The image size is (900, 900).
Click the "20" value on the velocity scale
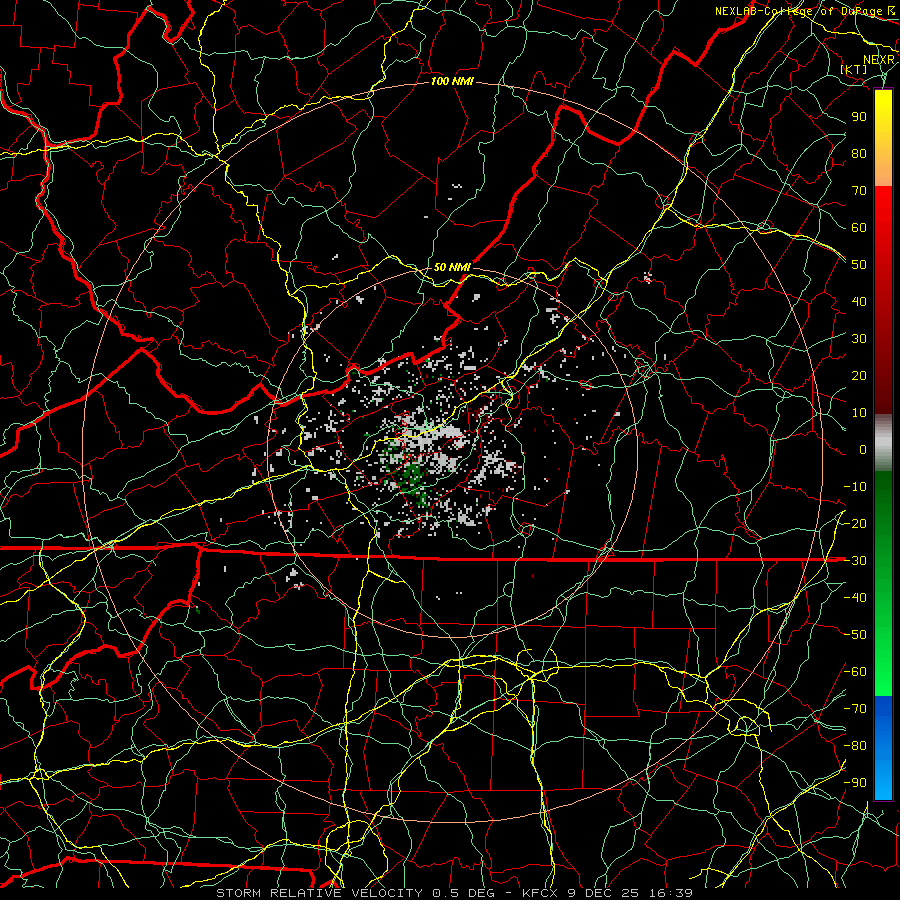coord(859,375)
